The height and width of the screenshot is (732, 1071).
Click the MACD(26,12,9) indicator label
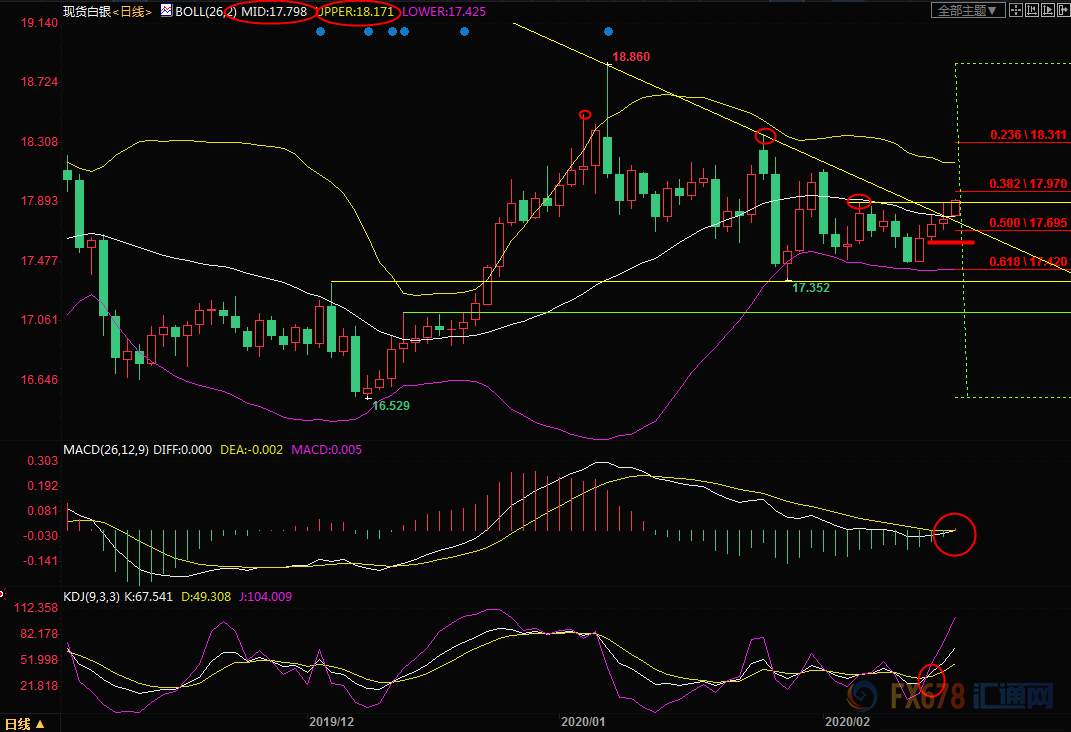(105, 450)
